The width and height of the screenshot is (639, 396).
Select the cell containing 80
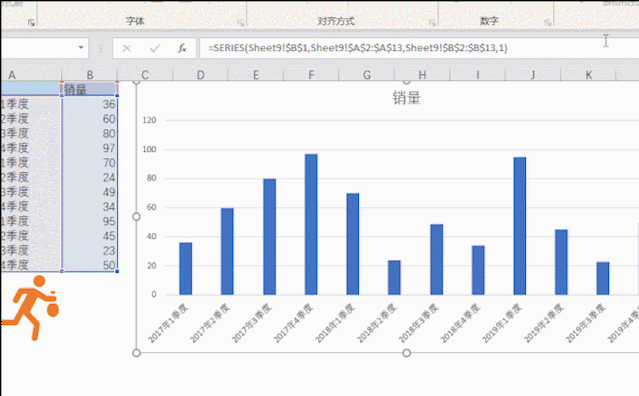coord(90,134)
